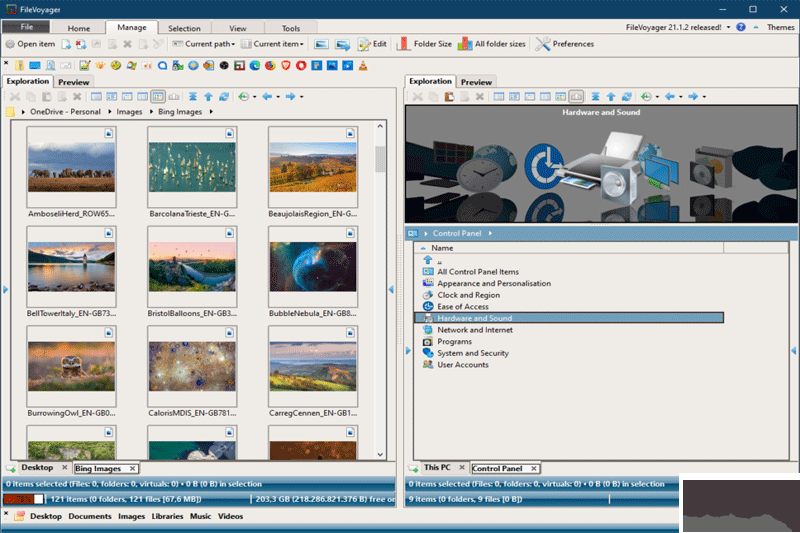The image size is (800, 533).
Task: Click the left pane vertical scrollbar thumb
Action: click(380, 160)
